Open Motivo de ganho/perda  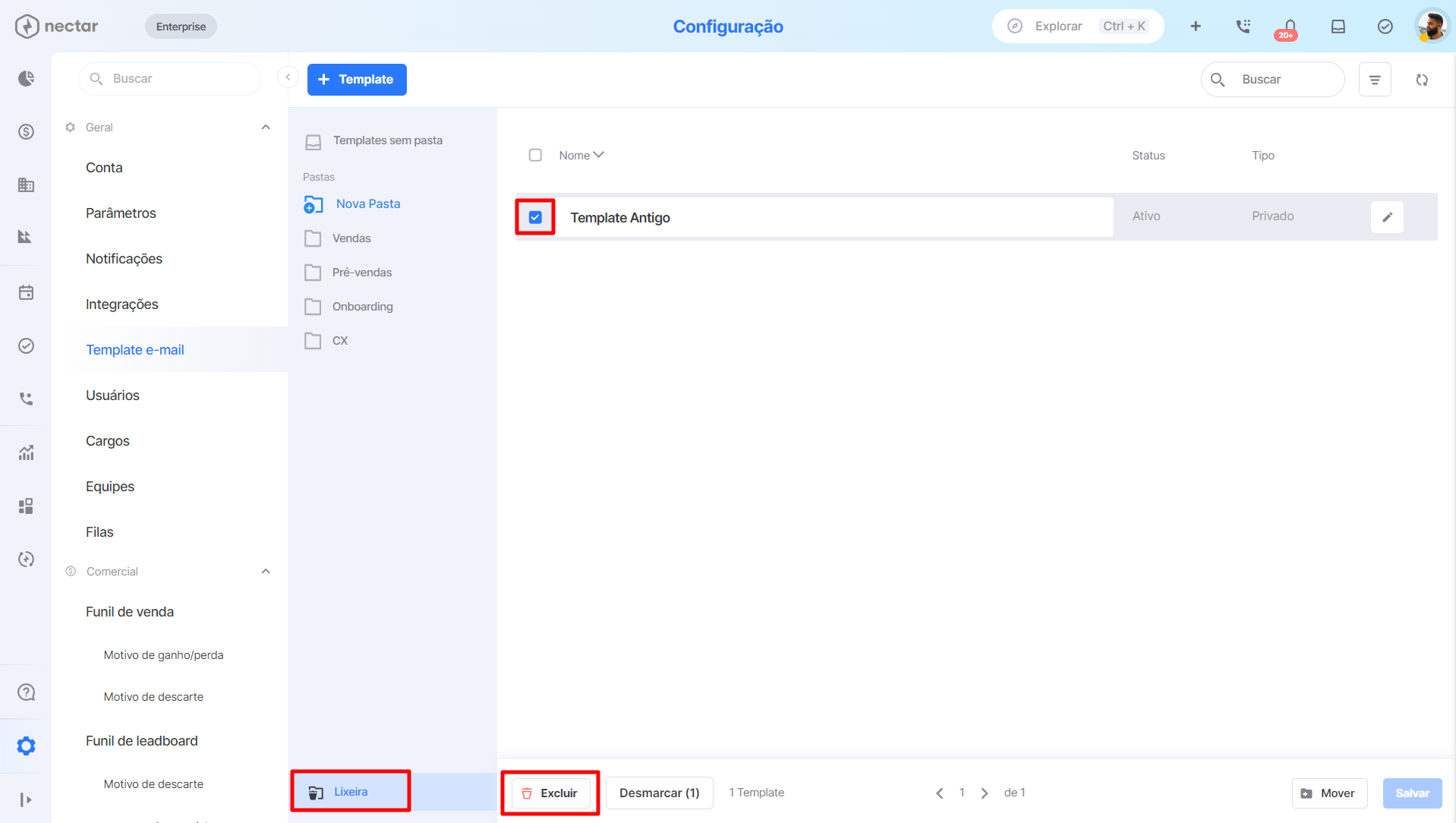[x=163, y=655]
